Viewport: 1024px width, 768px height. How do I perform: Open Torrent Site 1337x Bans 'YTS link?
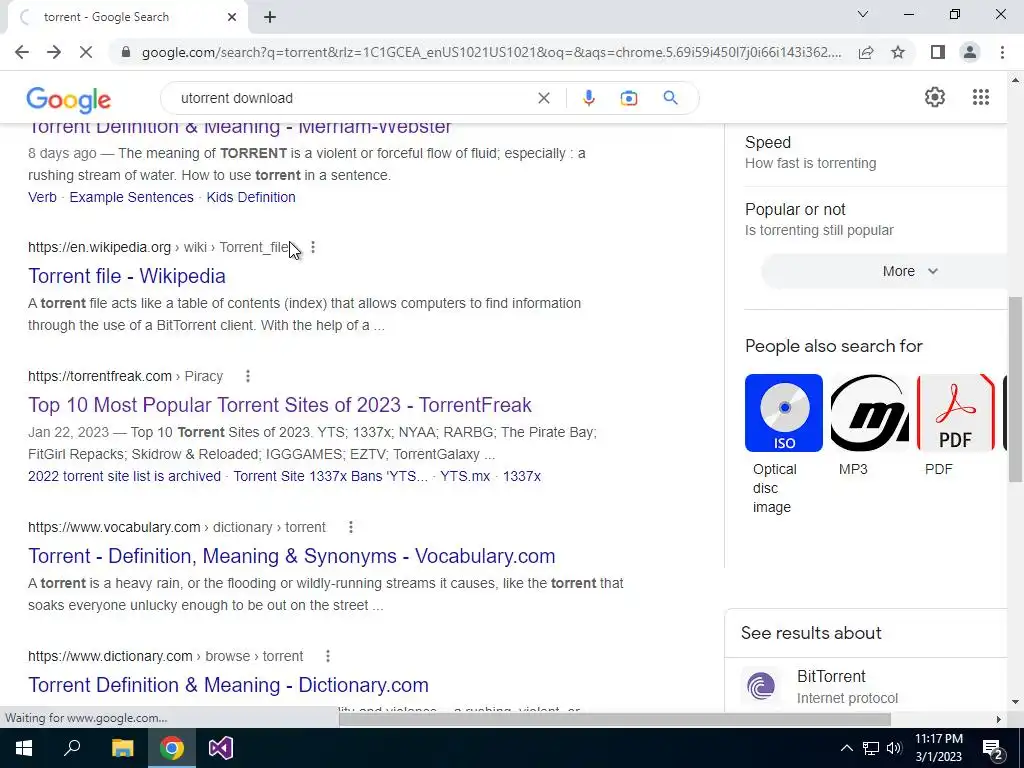330,476
